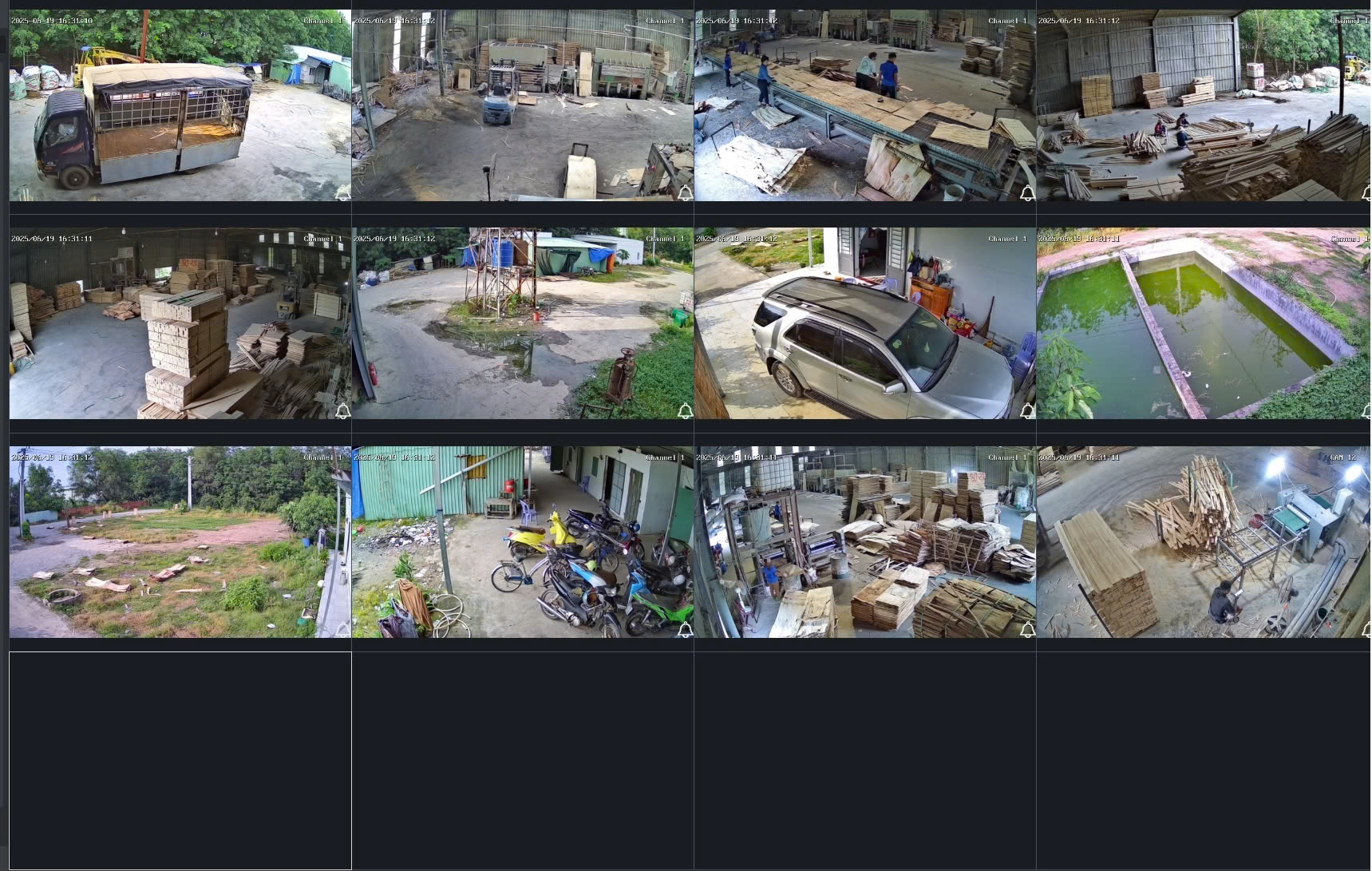Click the alarm bell on the truck feed
This screenshot has width=1372, height=871.
click(x=342, y=193)
